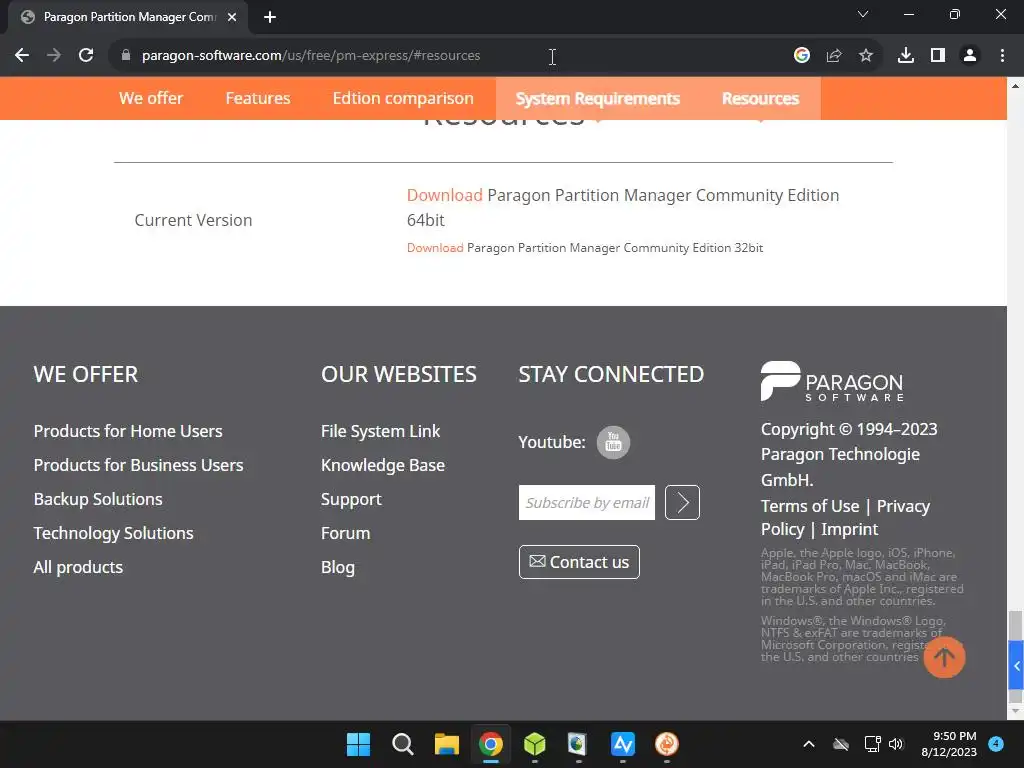The height and width of the screenshot is (768, 1024).
Task: Open File System Link website
Action: pos(380,431)
